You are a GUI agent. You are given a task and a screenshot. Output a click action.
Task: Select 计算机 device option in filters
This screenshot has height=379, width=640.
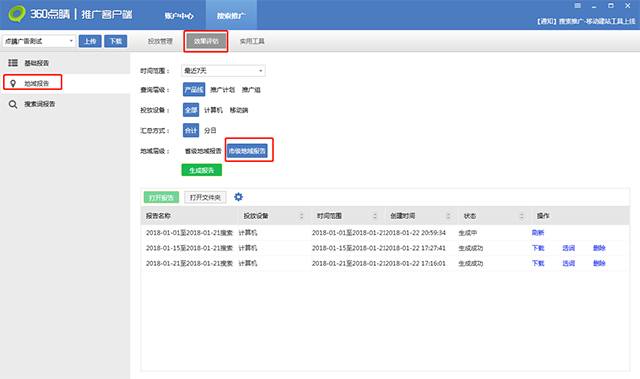(213, 110)
